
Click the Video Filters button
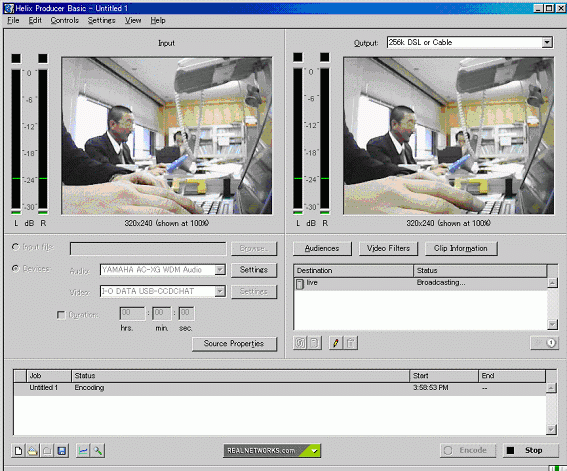pyautogui.click(x=388, y=248)
